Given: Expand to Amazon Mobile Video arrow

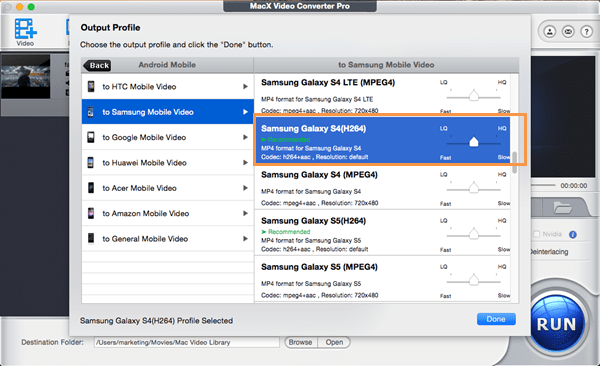Looking at the screenshot, I should 245,213.
